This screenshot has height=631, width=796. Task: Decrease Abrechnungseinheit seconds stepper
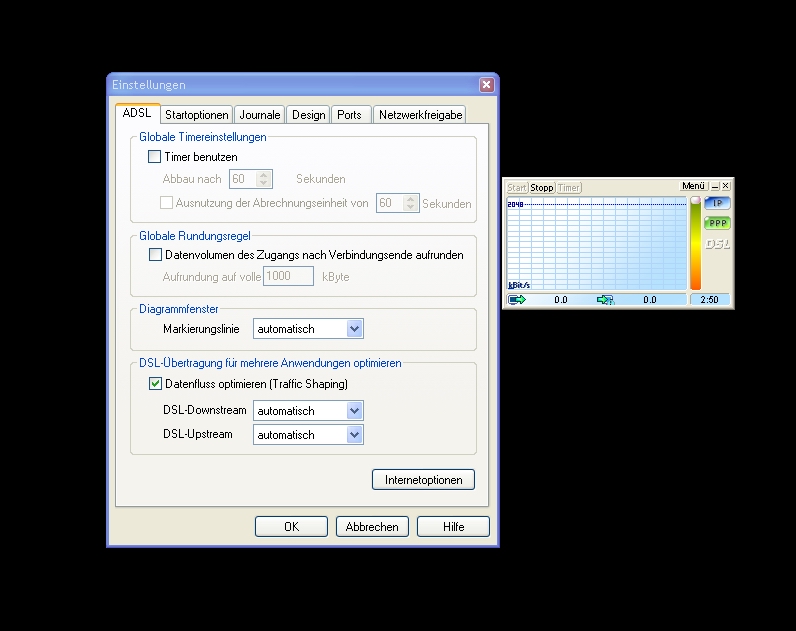[x=411, y=207]
